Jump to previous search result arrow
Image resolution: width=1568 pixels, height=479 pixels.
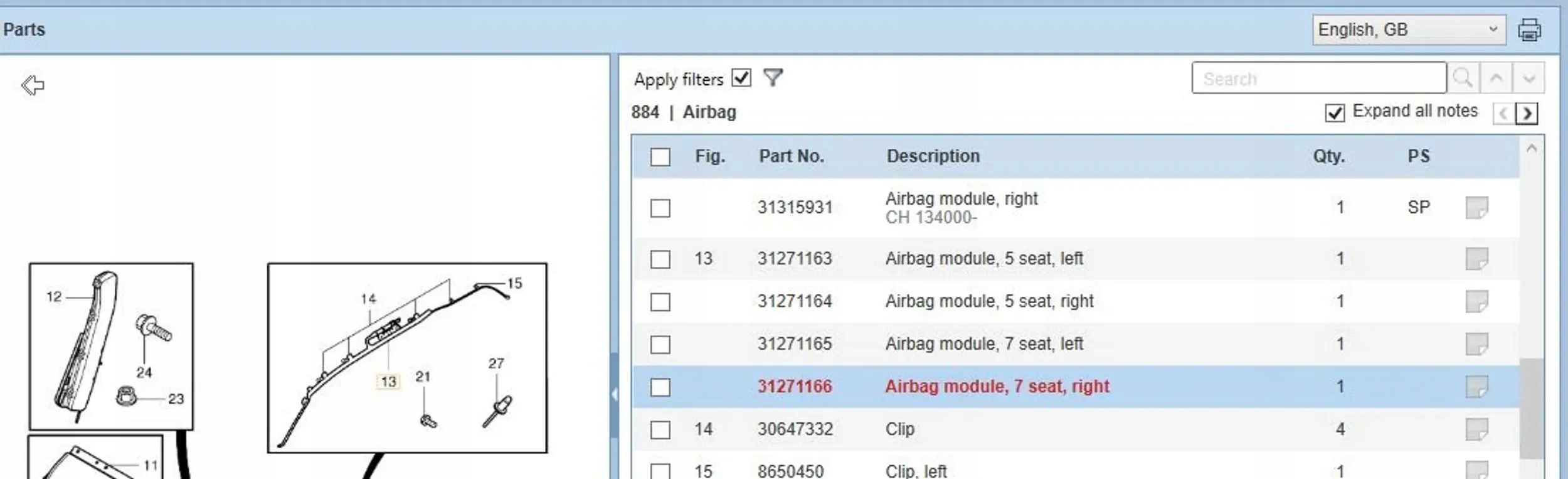click(x=1496, y=78)
